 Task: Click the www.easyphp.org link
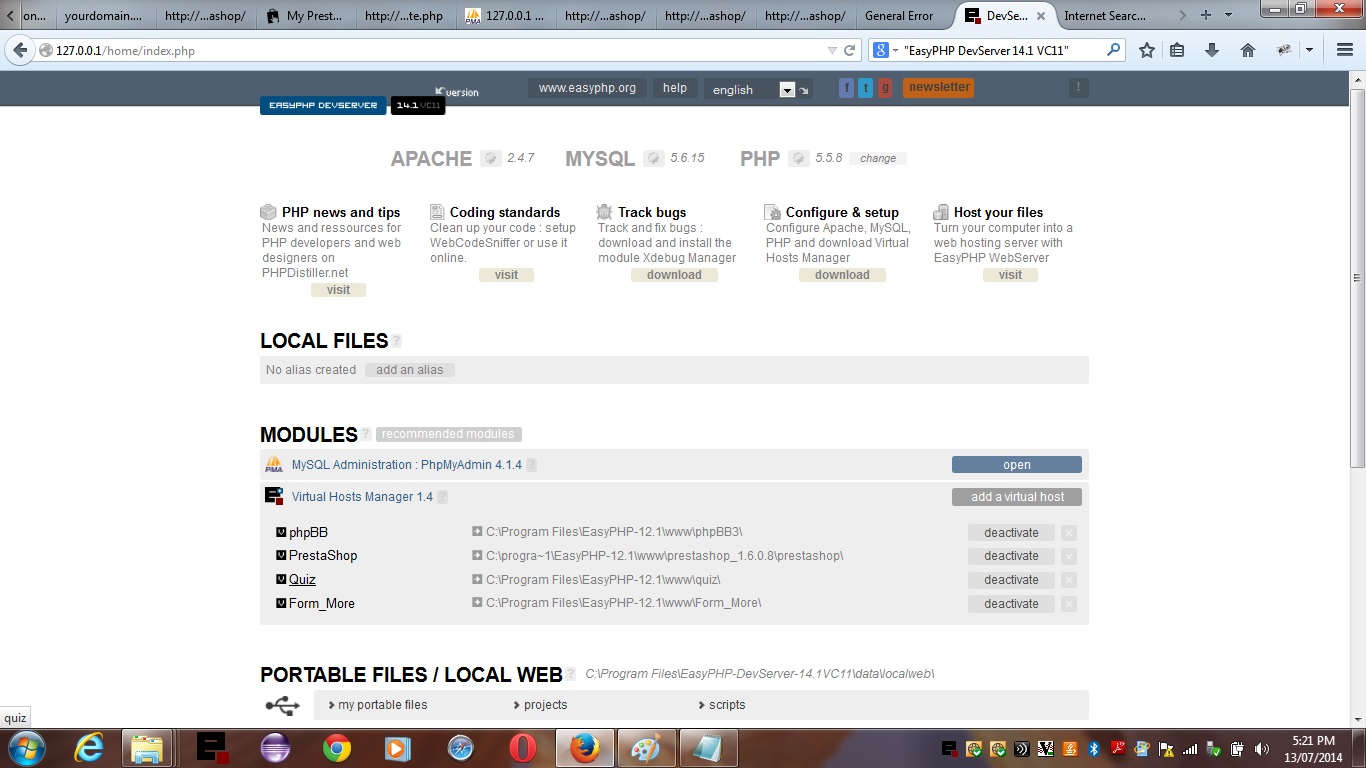[x=587, y=88]
